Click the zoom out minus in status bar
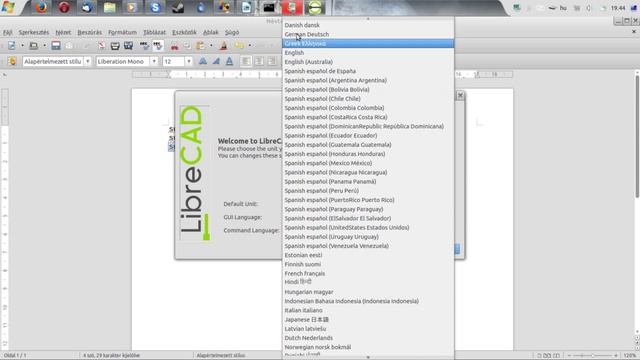The height and width of the screenshot is (360, 640). pyautogui.click(x=569, y=356)
